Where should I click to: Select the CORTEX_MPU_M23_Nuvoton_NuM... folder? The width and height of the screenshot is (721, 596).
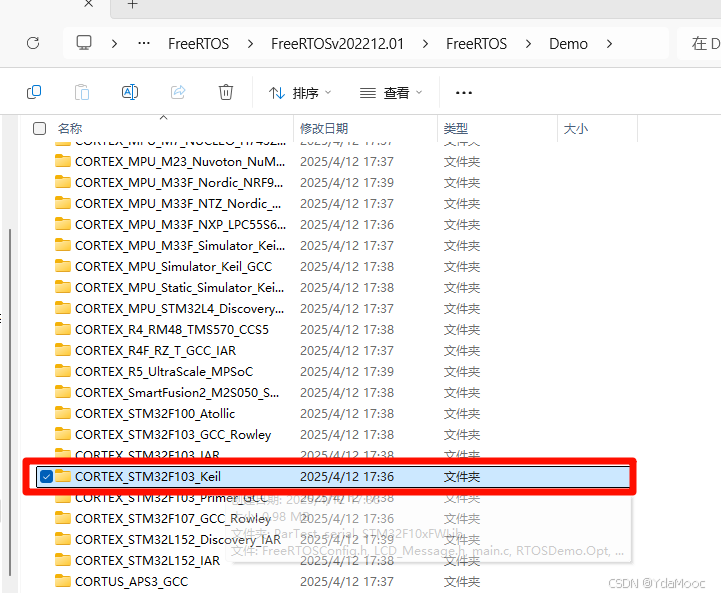180,162
